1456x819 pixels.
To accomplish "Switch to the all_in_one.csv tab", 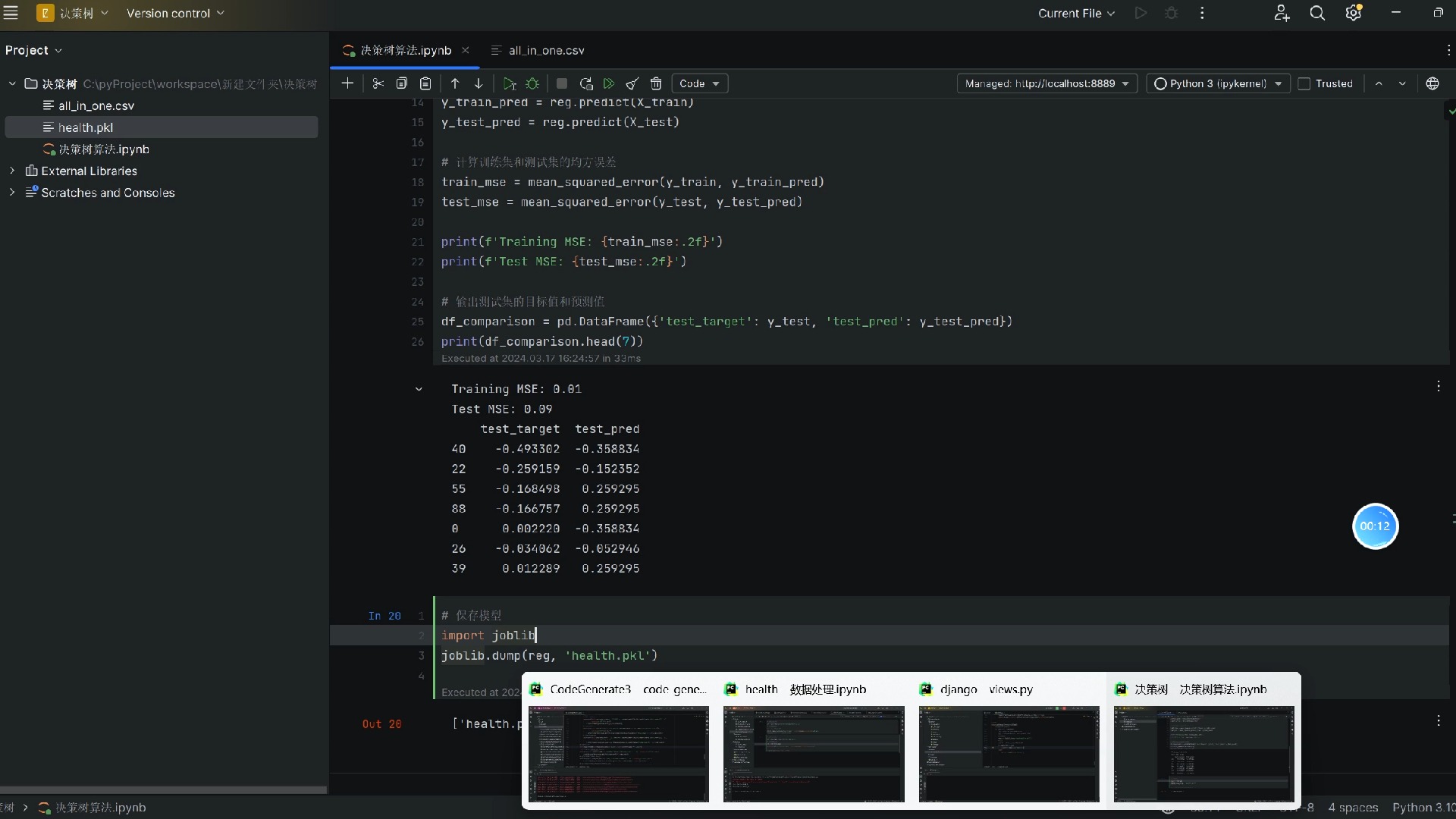I will (545, 50).
